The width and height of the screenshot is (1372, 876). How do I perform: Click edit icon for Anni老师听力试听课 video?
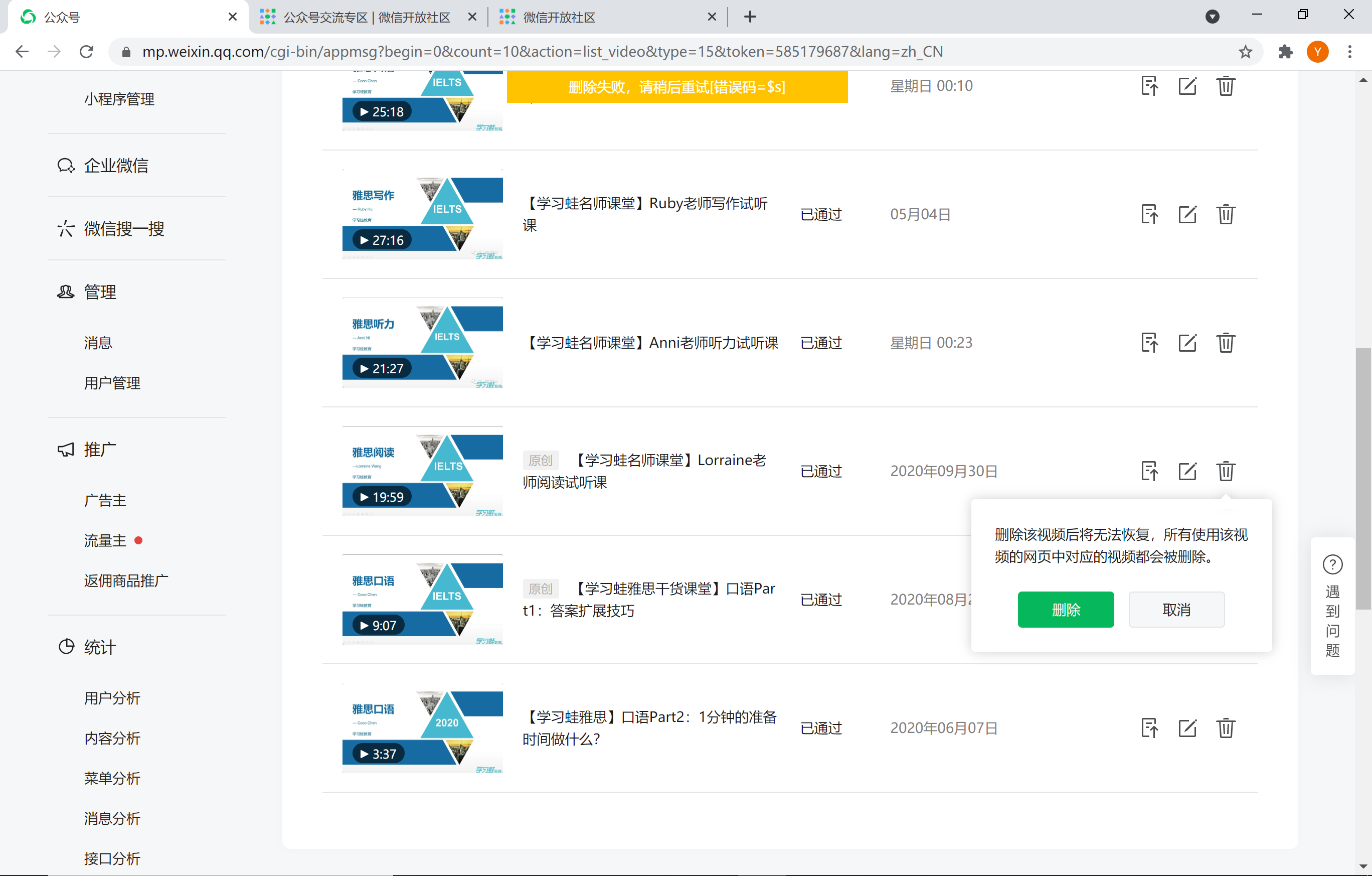coord(1187,343)
